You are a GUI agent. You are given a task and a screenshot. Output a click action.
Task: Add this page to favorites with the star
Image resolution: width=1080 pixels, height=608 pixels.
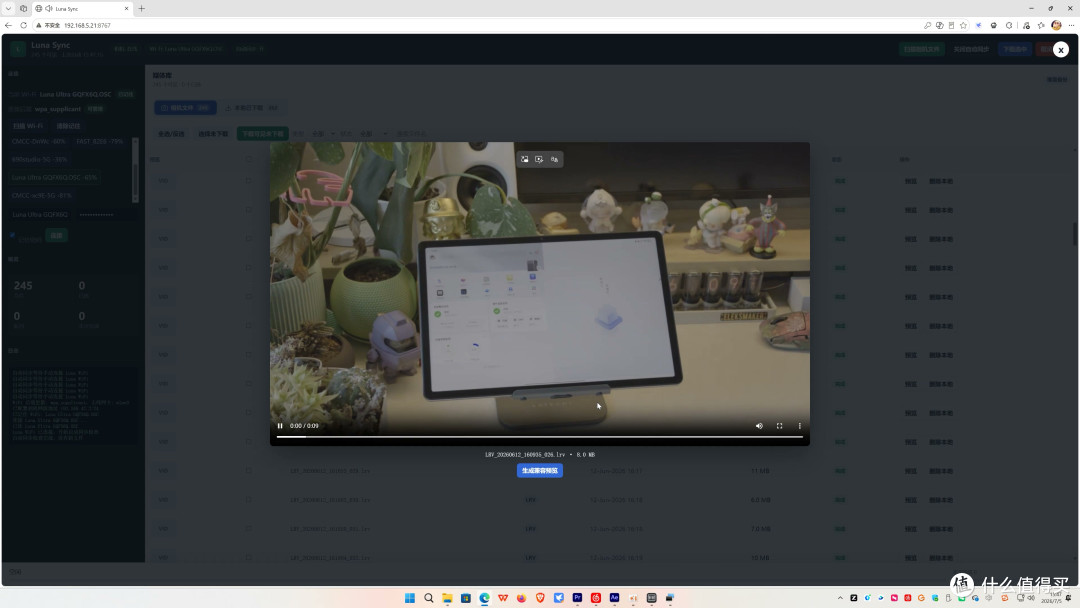(x=963, y=25)
